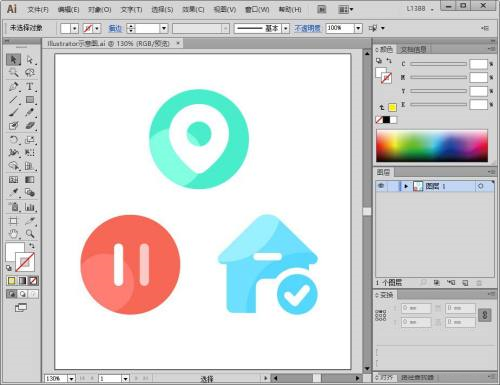500x385 pixels.
Task: Select the black arrow Selection tool
Action: point(13,60)
